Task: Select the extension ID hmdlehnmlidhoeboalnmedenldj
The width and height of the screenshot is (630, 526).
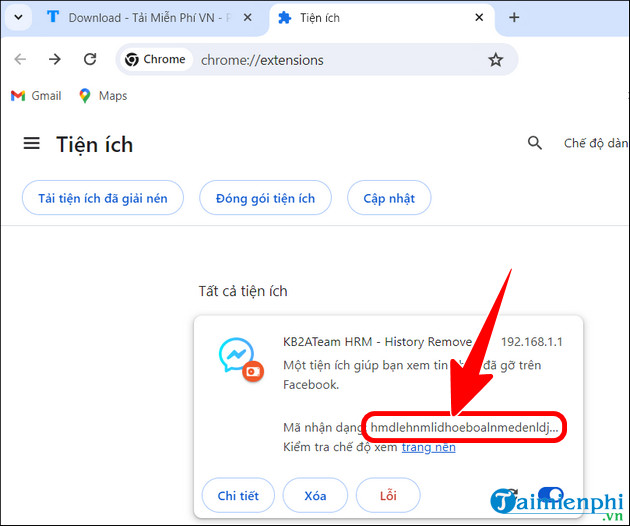Action: pos(464,427)
